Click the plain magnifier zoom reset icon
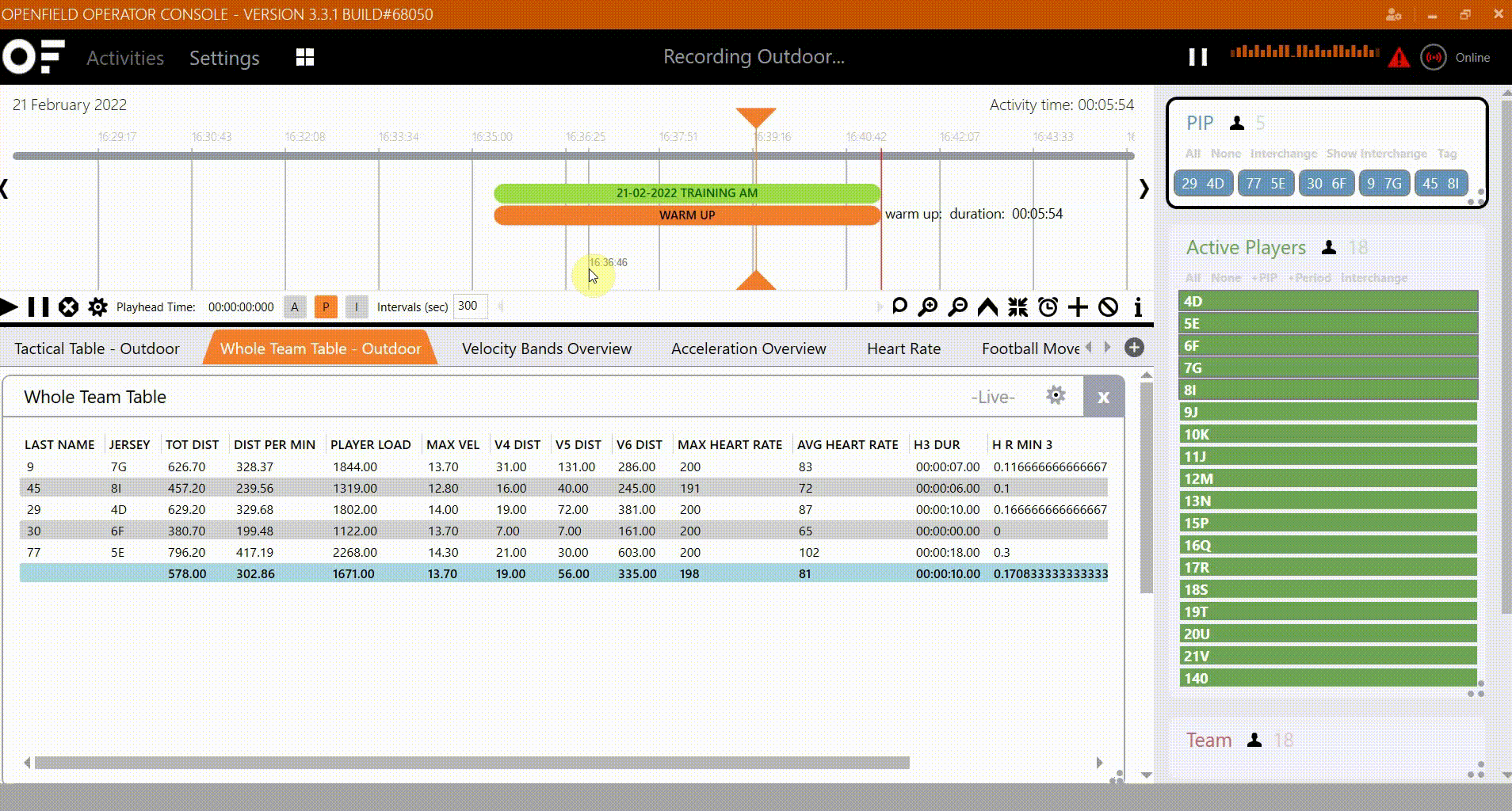Screen dimensions: 1512x811 [899, 307]
